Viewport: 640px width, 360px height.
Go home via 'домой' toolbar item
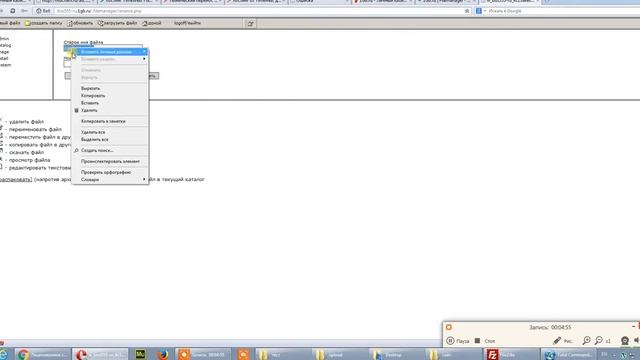pyautogui.click(x=152, y=23)
